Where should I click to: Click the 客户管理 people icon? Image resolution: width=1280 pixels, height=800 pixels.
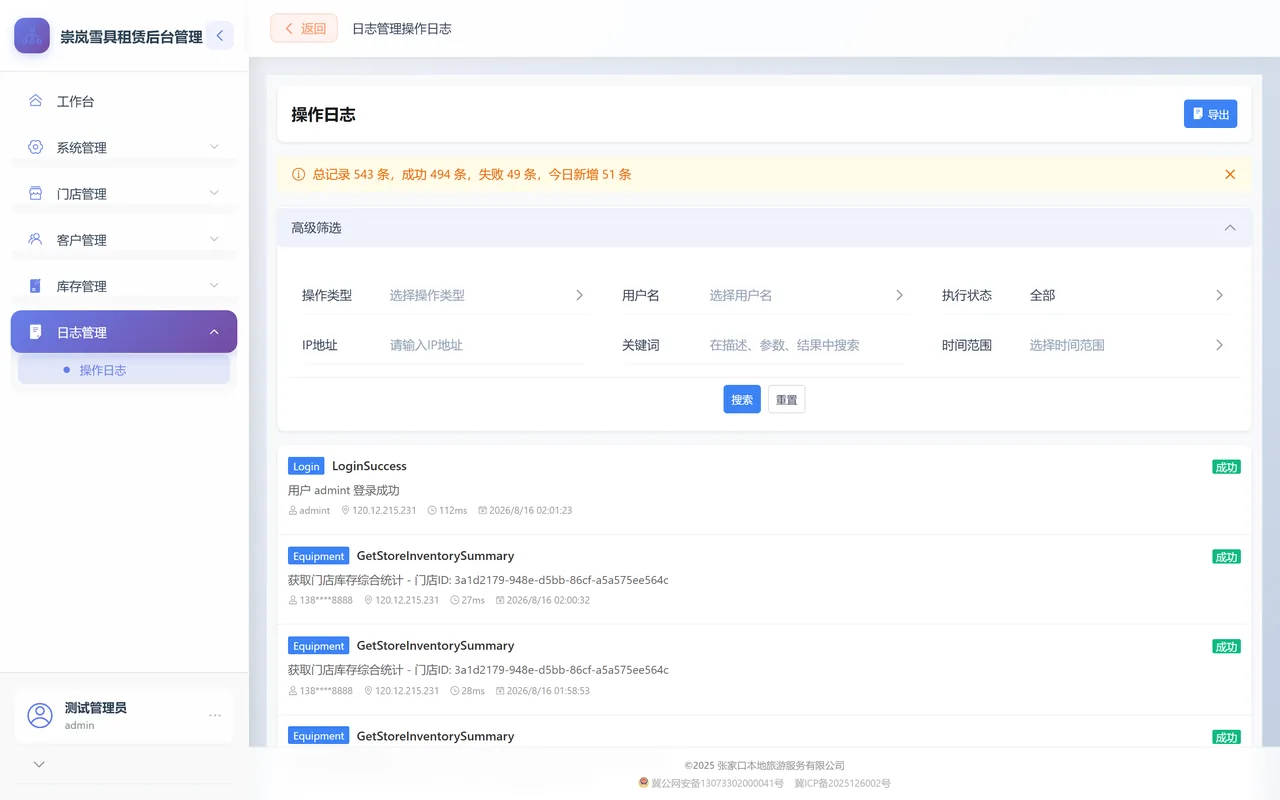pyautogui.click(x=36, y=239)
